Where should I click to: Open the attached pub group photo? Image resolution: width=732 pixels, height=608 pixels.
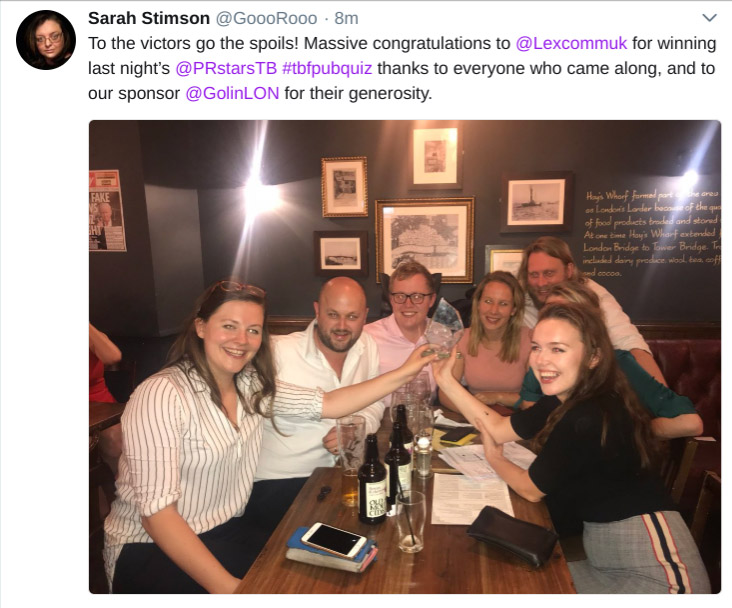coord(405,357)
